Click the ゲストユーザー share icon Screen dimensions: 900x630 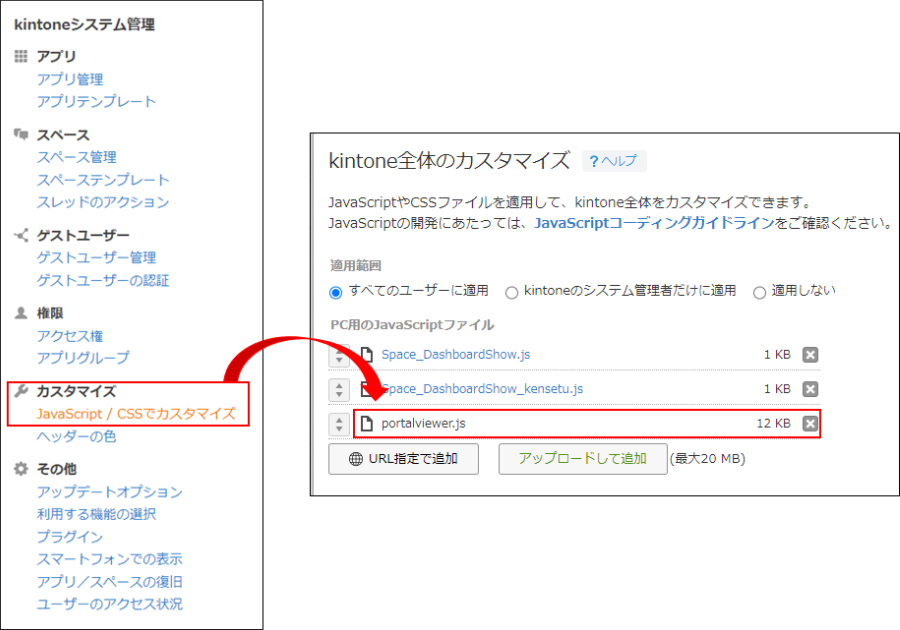pos(21,235)
